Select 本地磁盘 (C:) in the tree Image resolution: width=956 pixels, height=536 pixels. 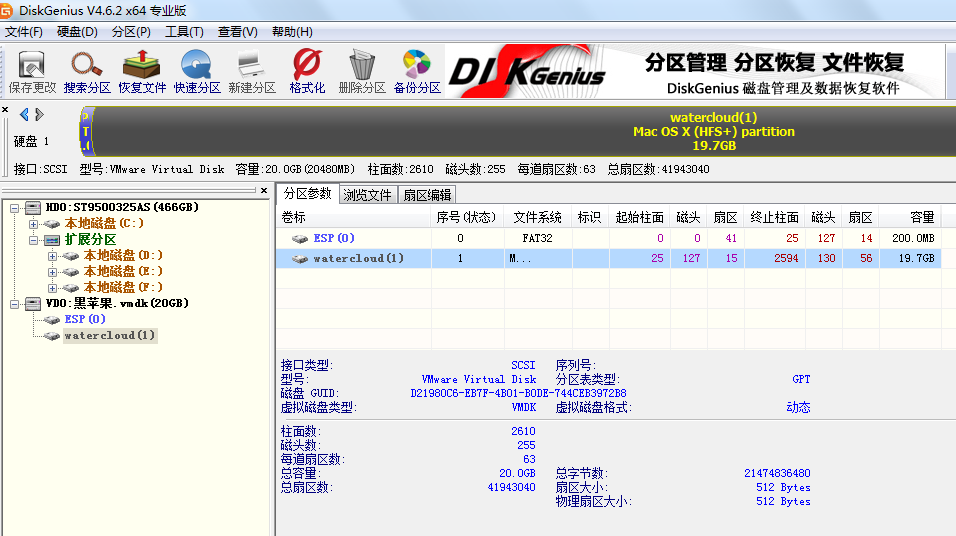point(104,223)
